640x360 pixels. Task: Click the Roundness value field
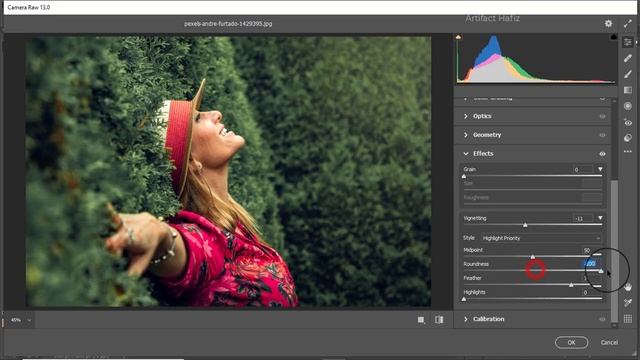[590, 264]
